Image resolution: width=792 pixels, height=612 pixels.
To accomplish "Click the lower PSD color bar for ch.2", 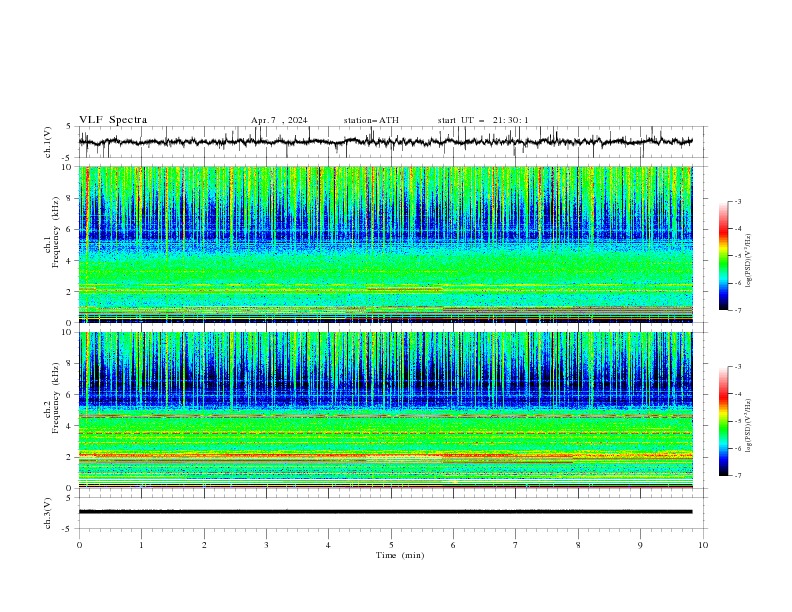I will [x=723, y=421].
